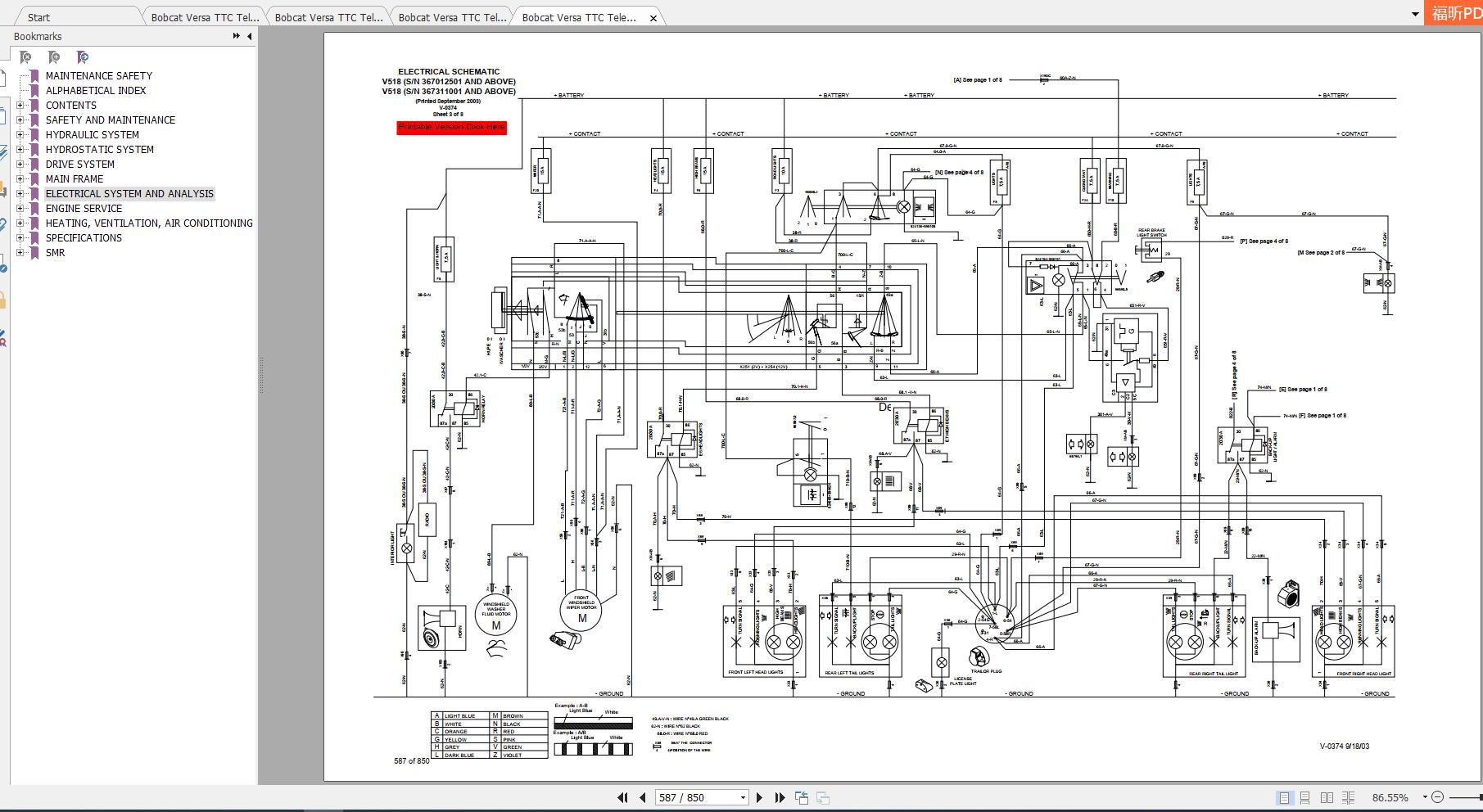Toggle panel auto-hide with double-arrow button
This screenshot has width=1483, height=812.
pyautogui.click(x=236, y=36)
